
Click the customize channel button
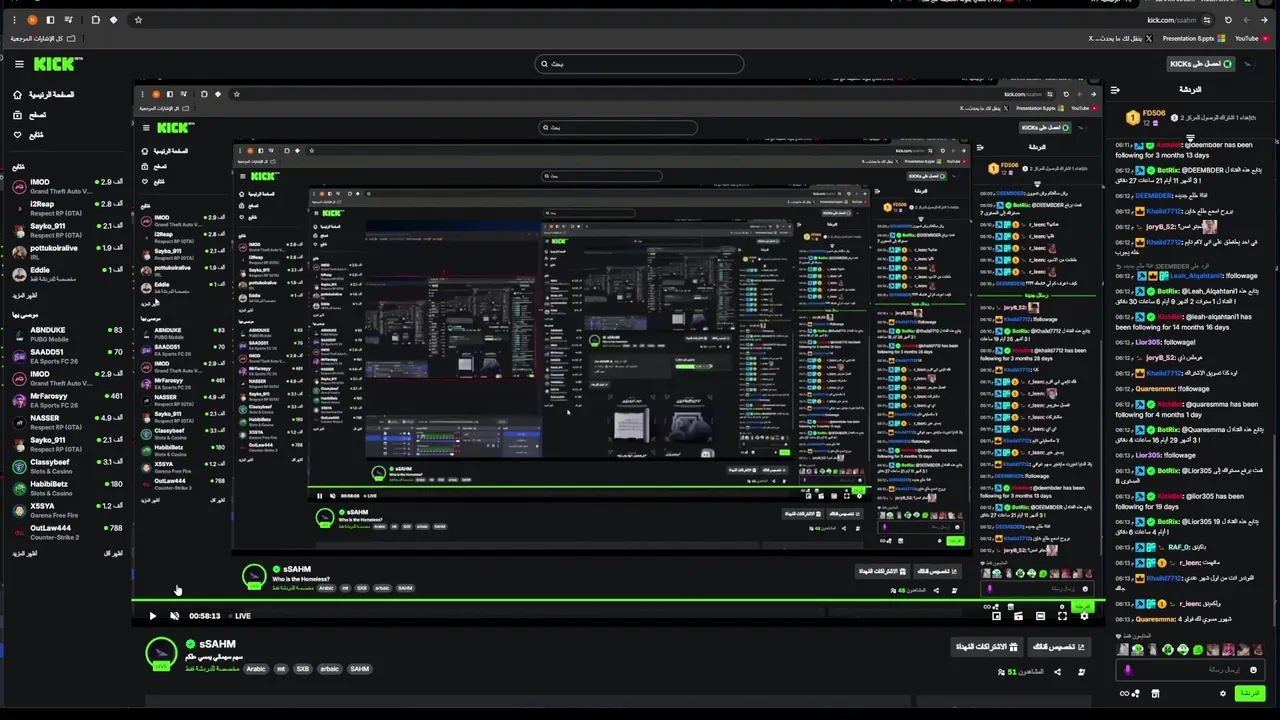tap(1059, 647)
